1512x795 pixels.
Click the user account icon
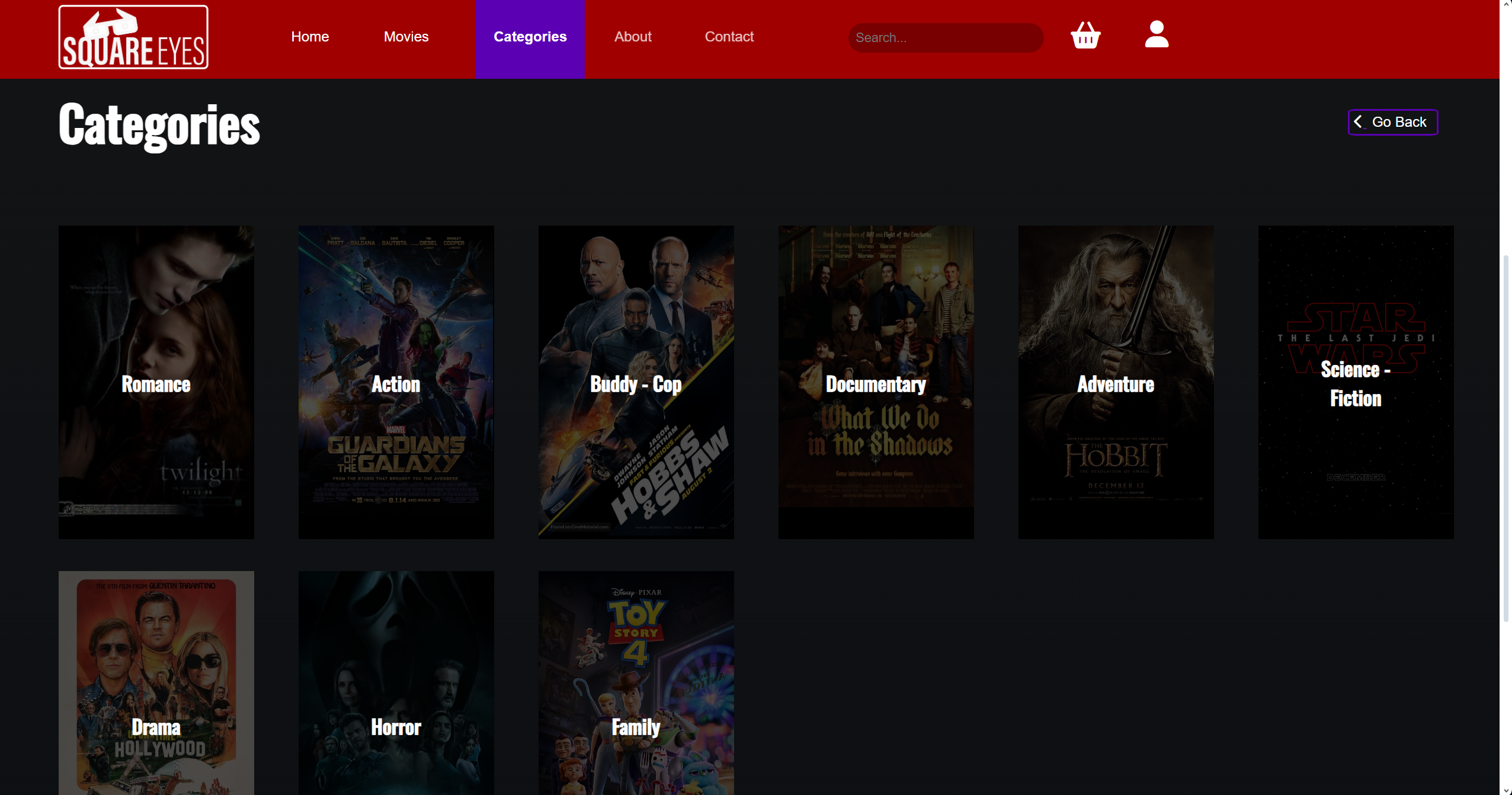[x=1155, y=36]
